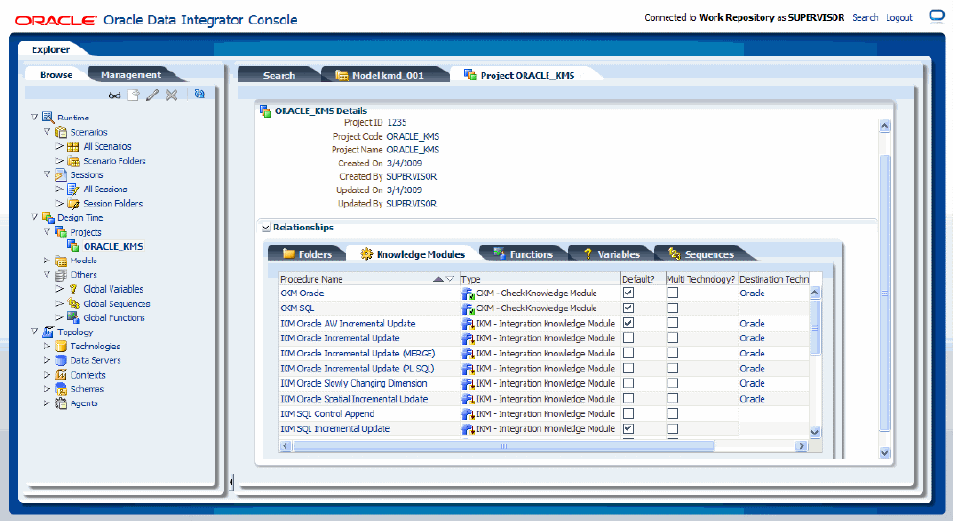Click the edit pencil toolbar icon
The image size is (953, 521).
[153, 95]
